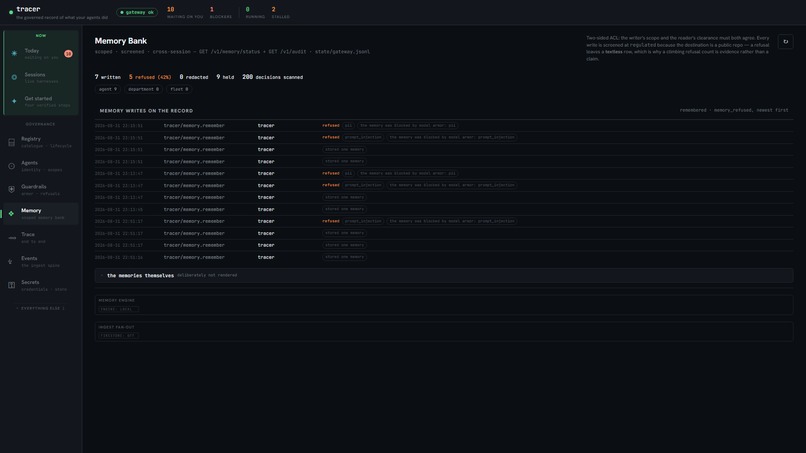Click 'prompt_injection' tag in the 23:15:51 refused row
The width and height of the screenshot is (806, 453).
click(x=363, y=137)
